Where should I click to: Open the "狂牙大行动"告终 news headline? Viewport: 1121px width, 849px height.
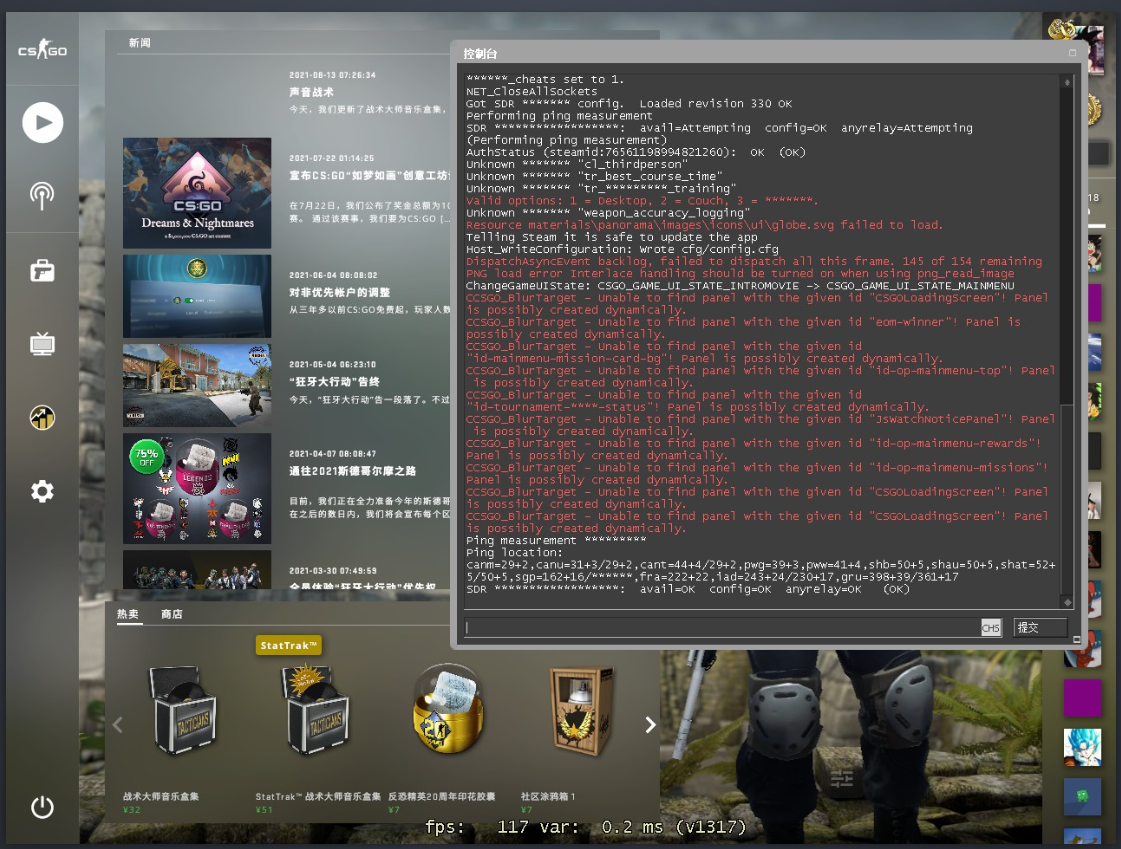334,382
